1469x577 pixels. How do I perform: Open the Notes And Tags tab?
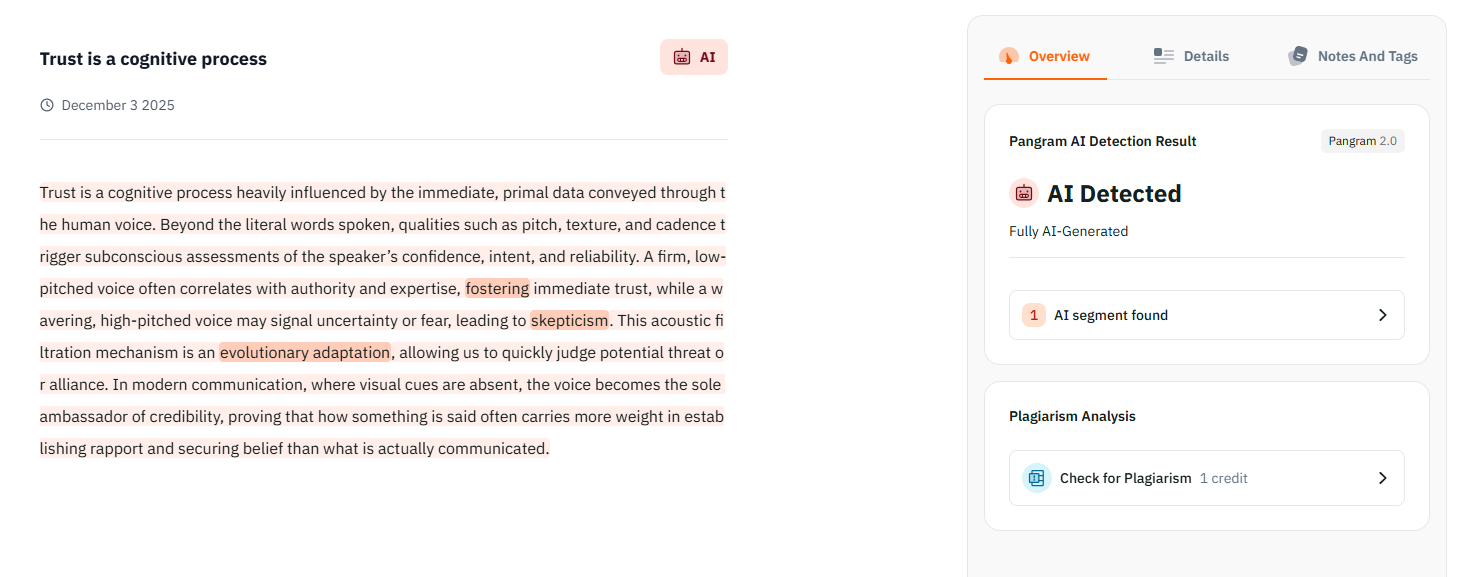pos(1367,56)
